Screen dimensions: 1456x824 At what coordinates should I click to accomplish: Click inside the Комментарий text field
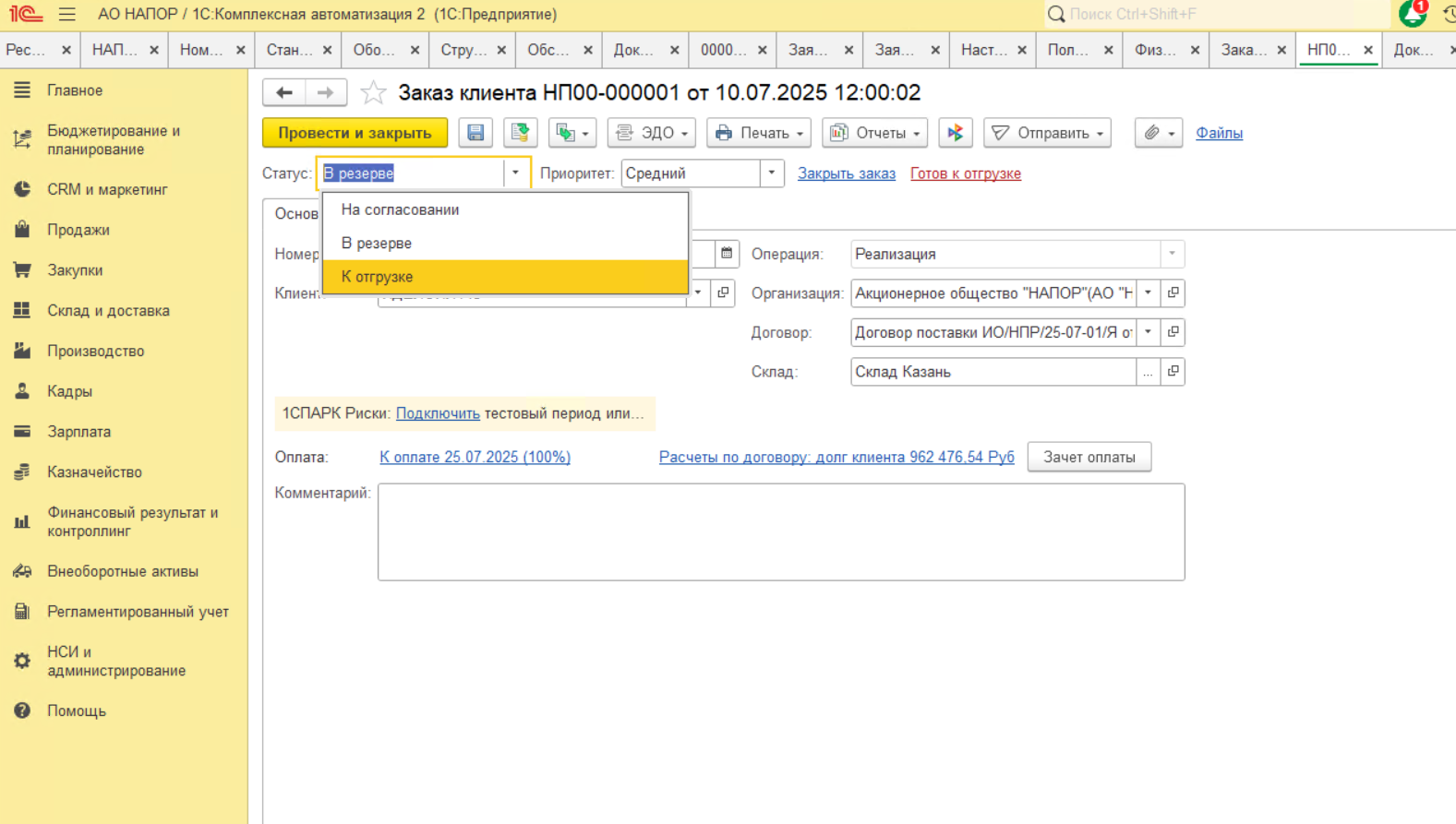(x=780, y=531)
